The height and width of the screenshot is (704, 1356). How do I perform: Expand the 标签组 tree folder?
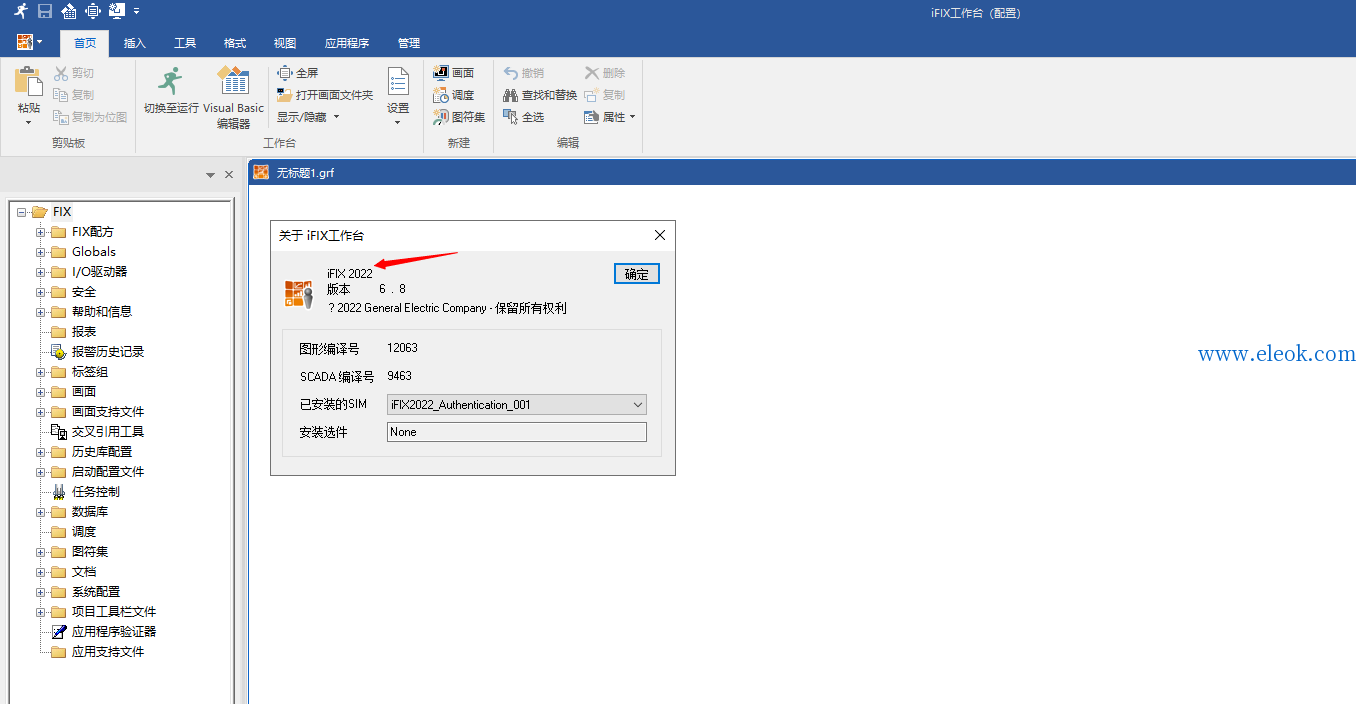[41, 372]
